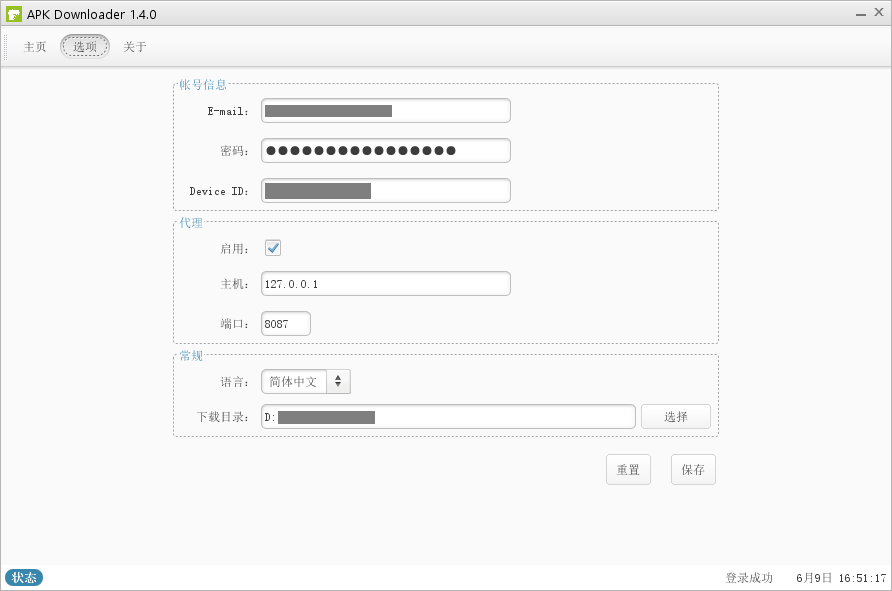Click the 6月9日 16:51:17 timestamp

point(841,578)
